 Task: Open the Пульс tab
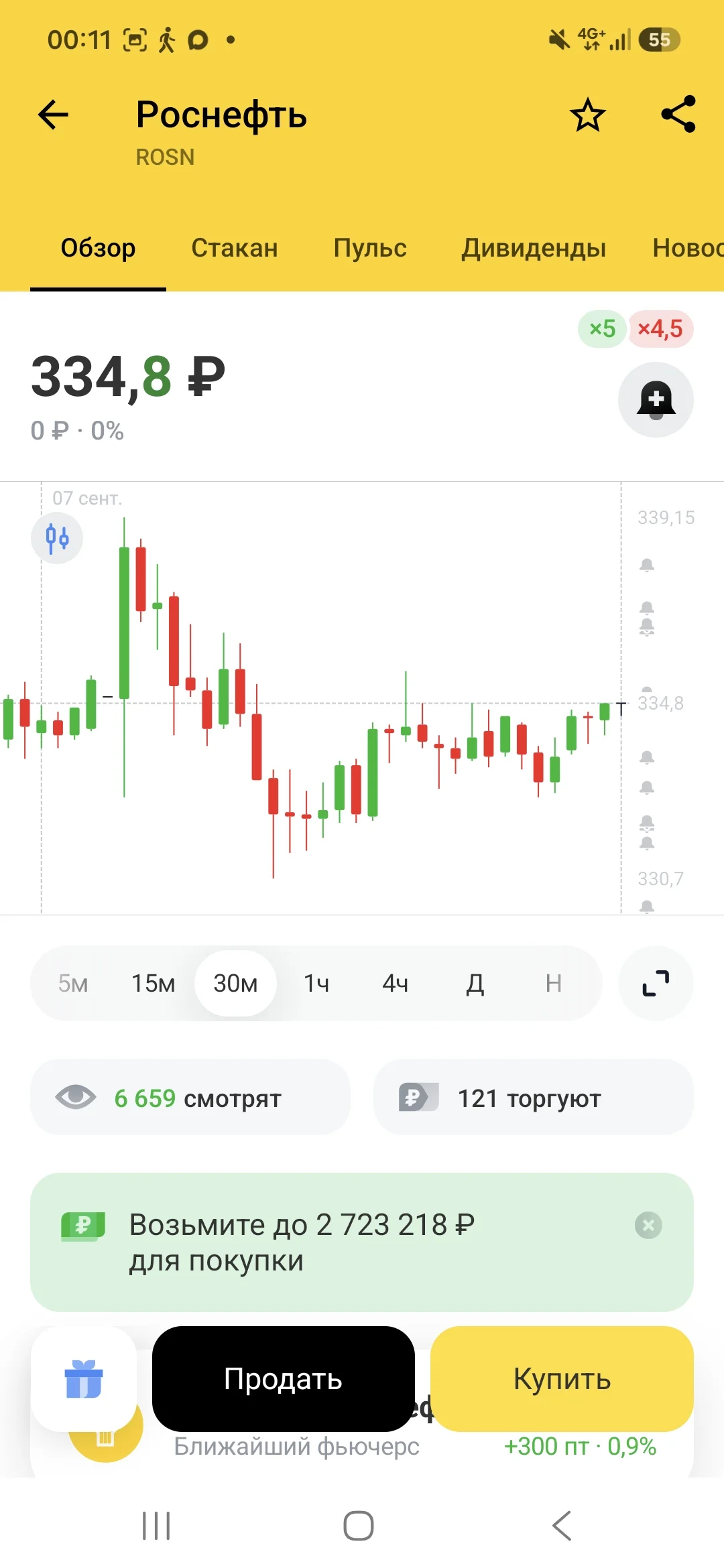coord(370,248)
